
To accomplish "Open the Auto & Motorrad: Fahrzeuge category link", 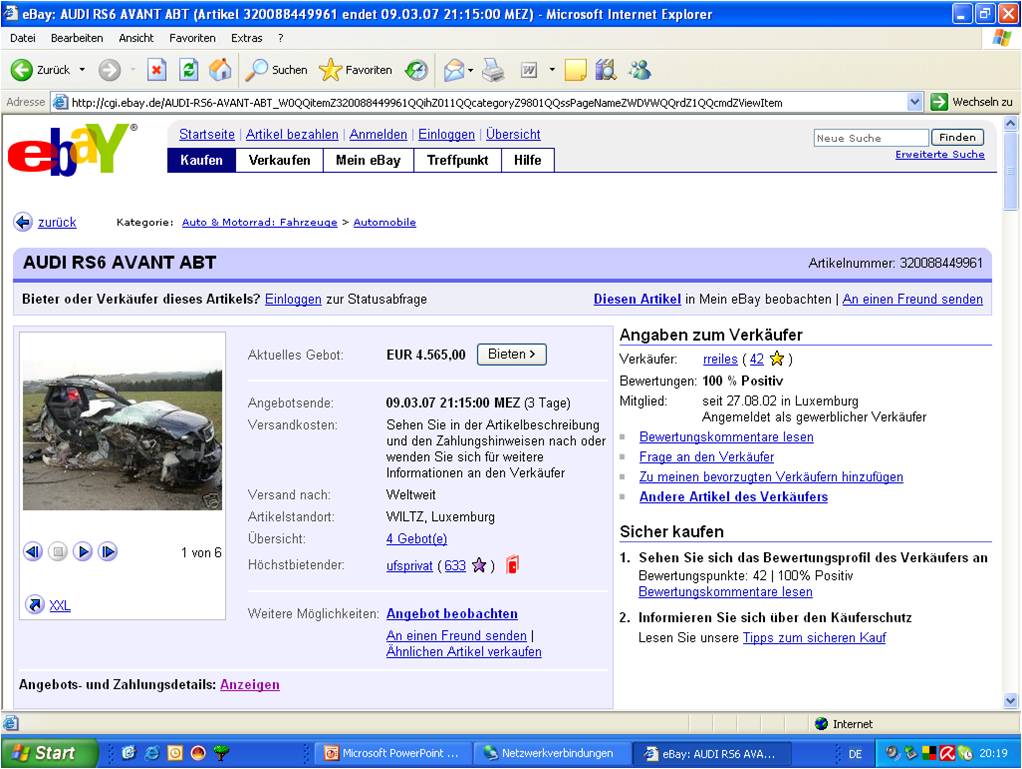I will point(259,222).
